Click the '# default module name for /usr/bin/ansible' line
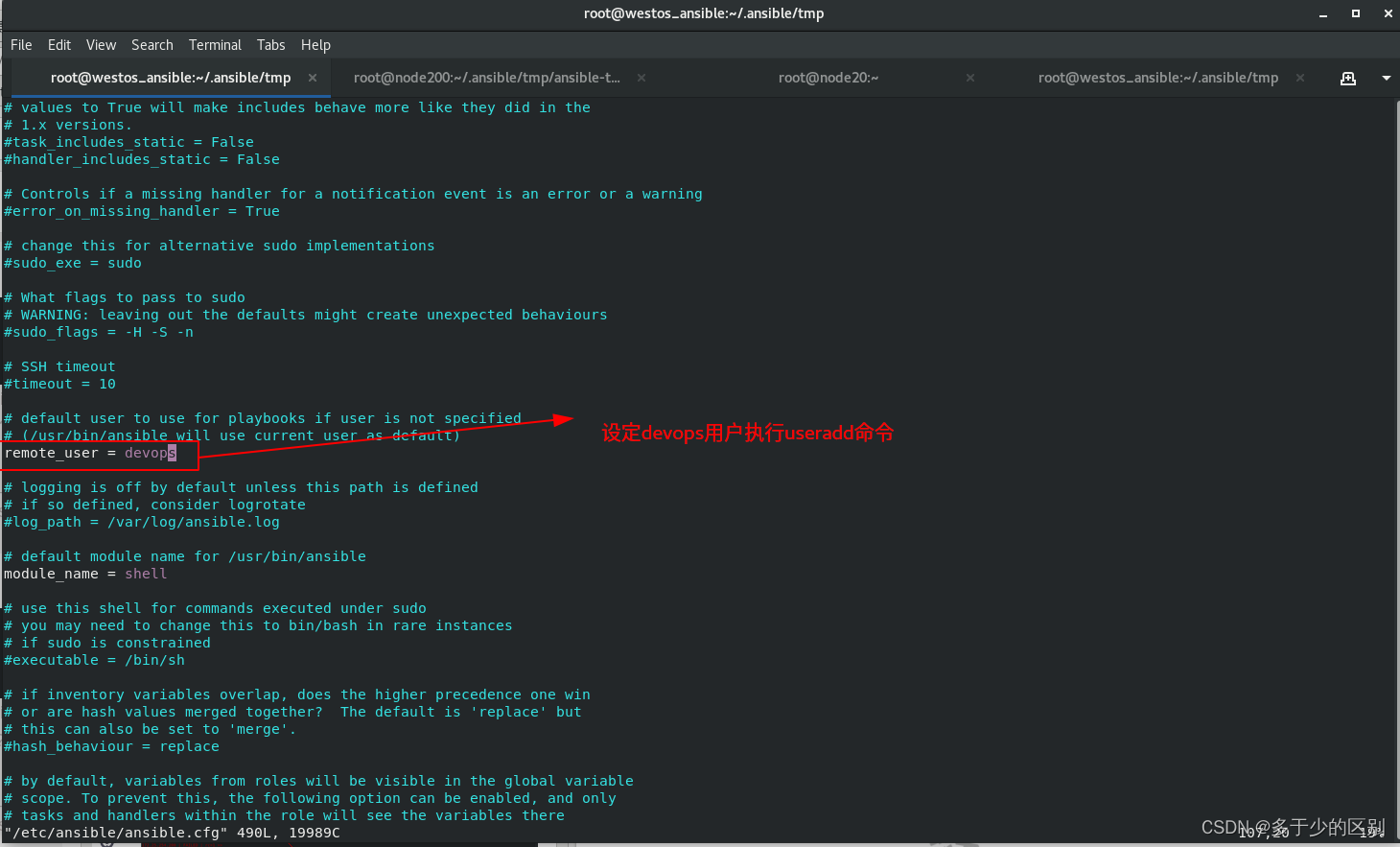Screen dimensions: 1400x847 click(185, 556)
